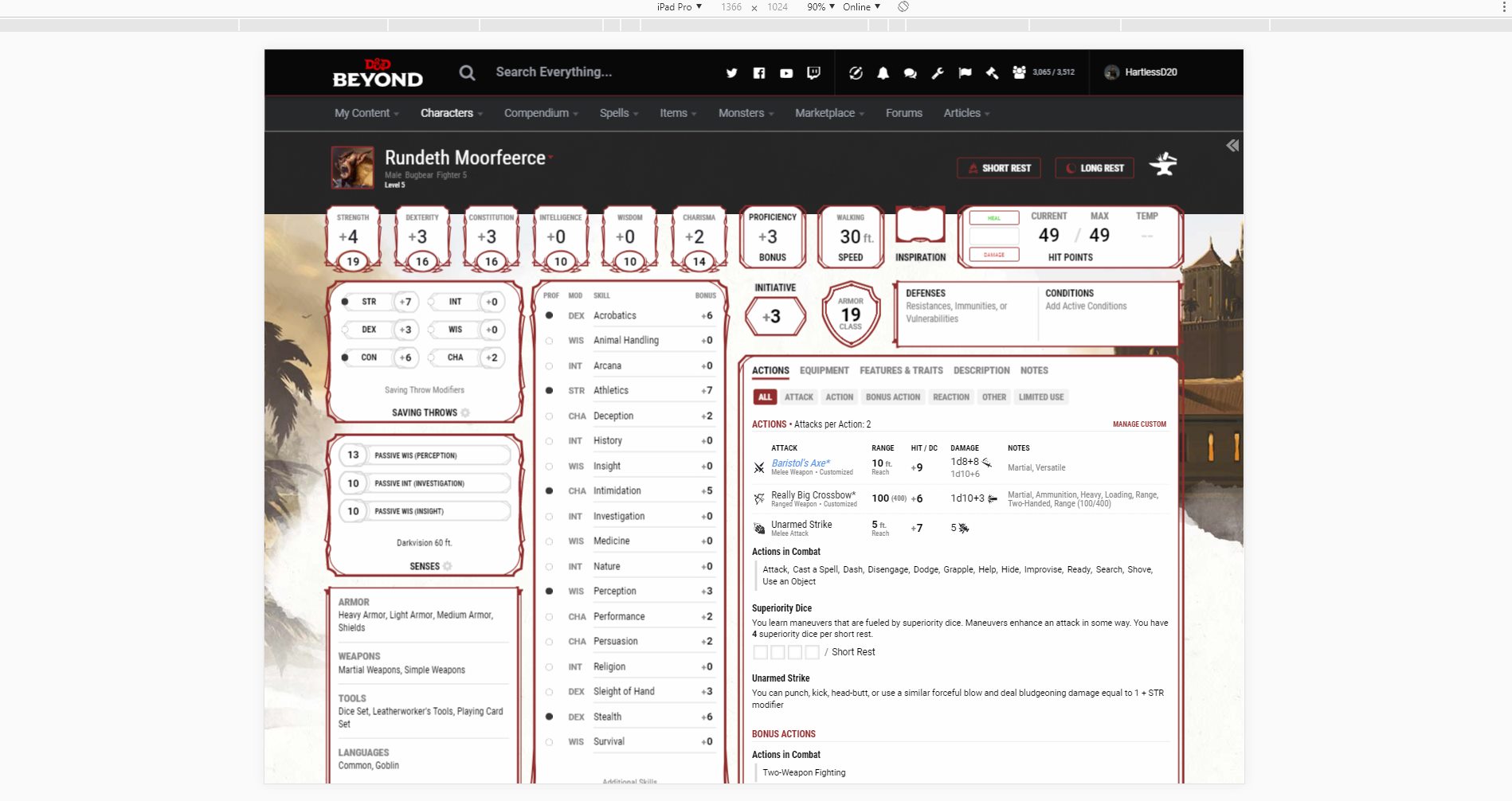Click the Unarmed Strike fist icon
Screen dimensions: 1512x801
759,528
